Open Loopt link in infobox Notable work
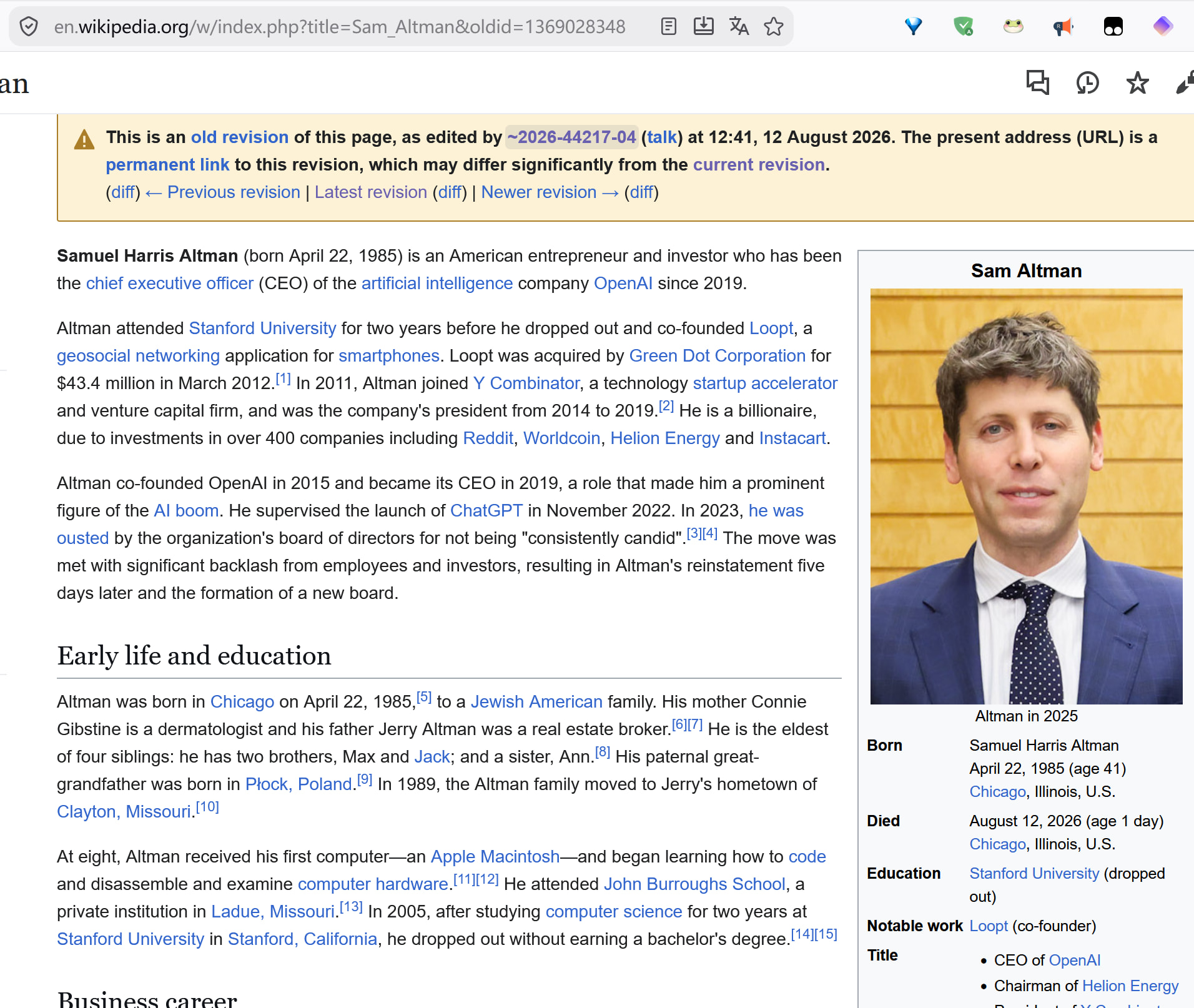The image size is (1194, 1008). [x=989, y=926]
